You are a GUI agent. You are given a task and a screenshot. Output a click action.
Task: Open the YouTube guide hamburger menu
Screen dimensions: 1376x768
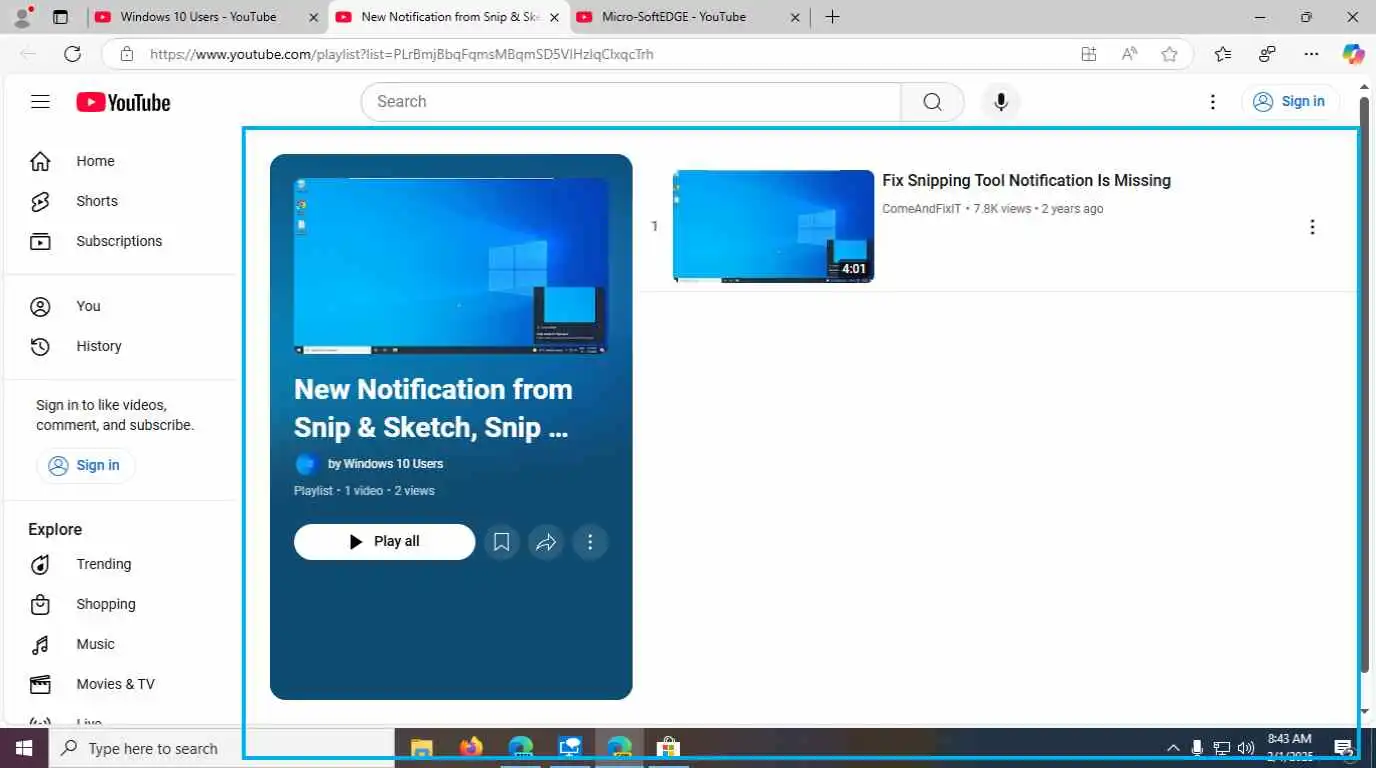click(x=40, y=102)
